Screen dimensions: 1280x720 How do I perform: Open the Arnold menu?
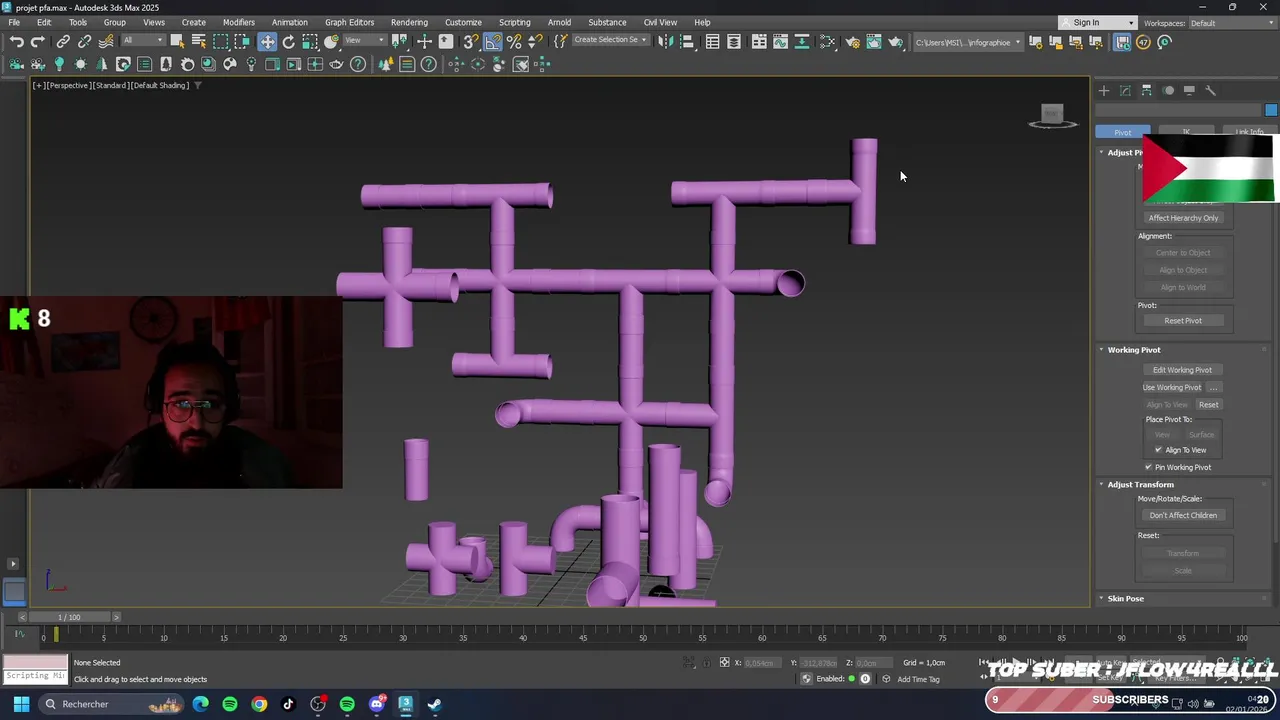(x=559, y=22)
